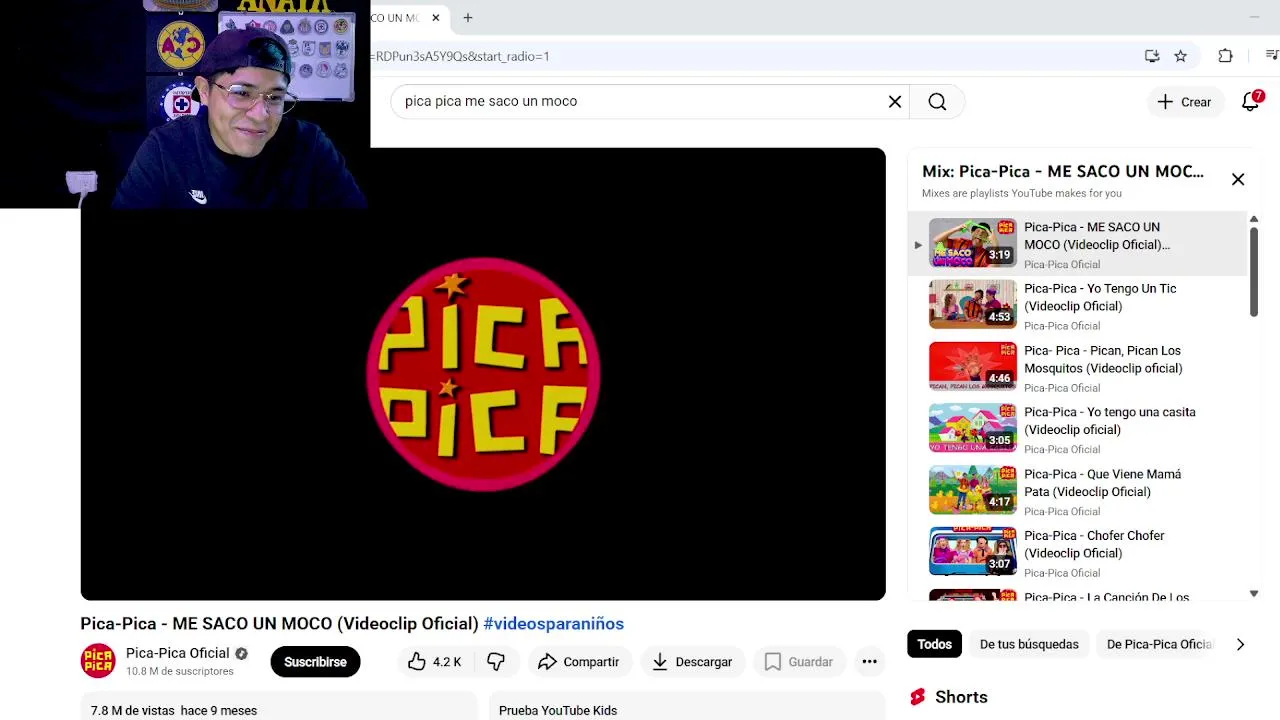Play ME SACO UN MOCO playlist thumbnail
This screenshot has width=1280, height=720.
click(x=973, y=243)
